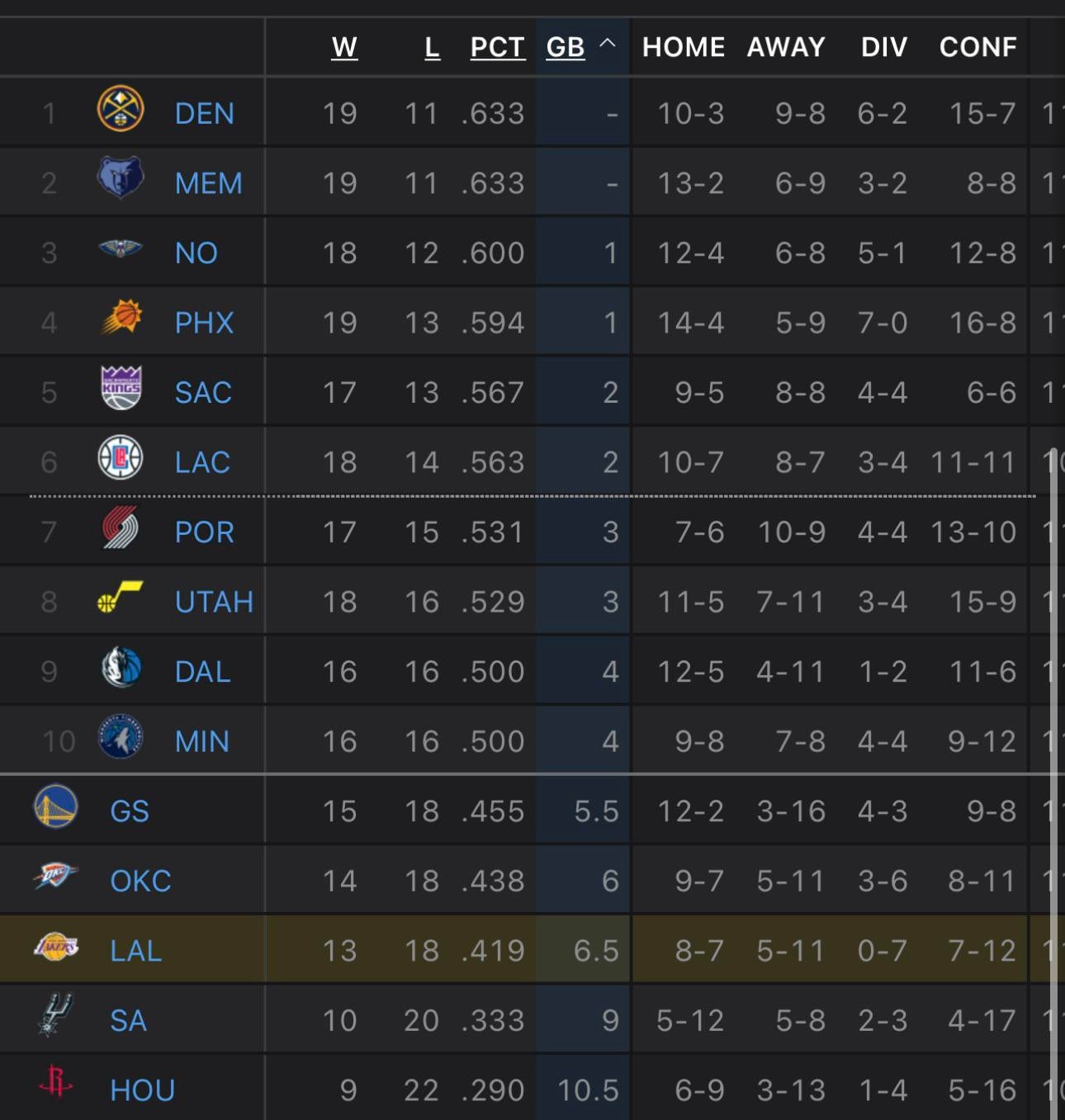Open the DAL team page link
1065x1120 pixels.
coord(202,672)
